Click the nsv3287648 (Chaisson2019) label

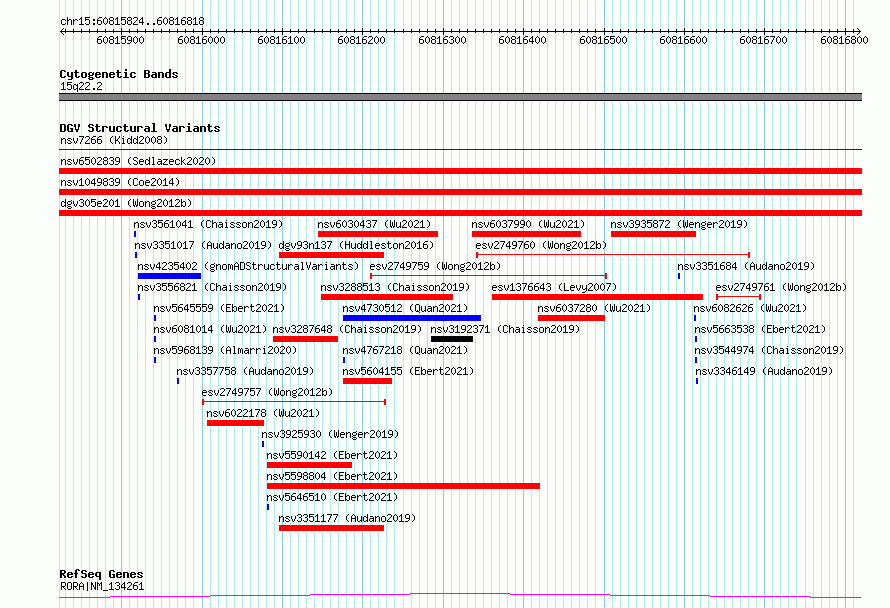[347, 329]
